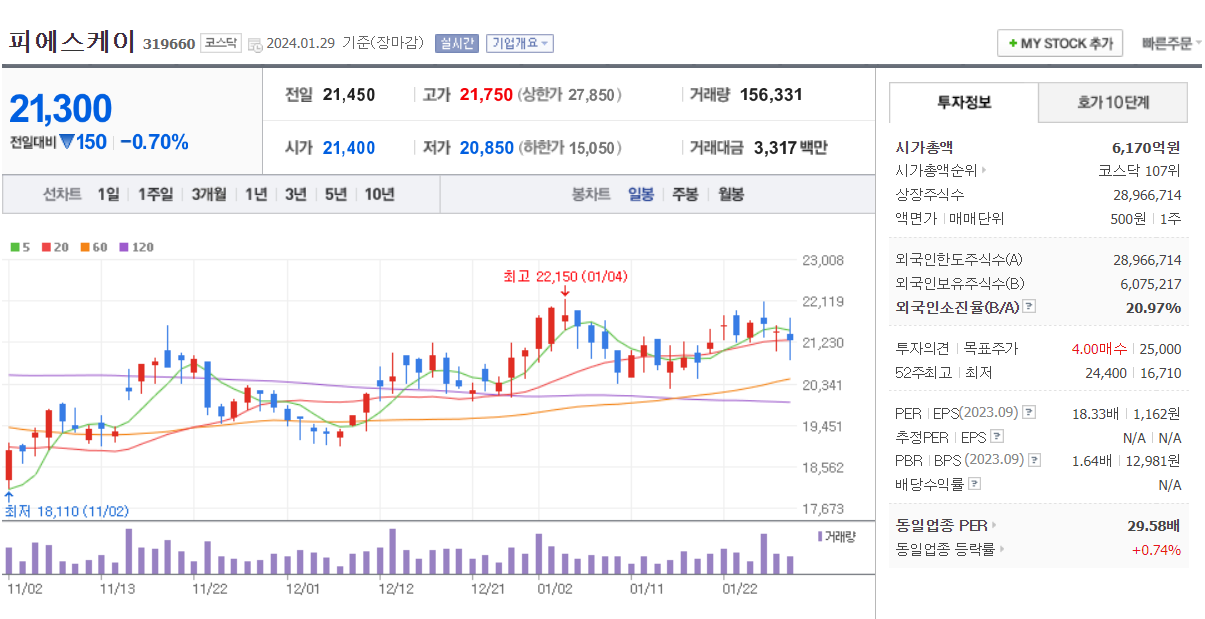
Task: Select the 5년 line chart period
Action: click(x=335, y=194)
